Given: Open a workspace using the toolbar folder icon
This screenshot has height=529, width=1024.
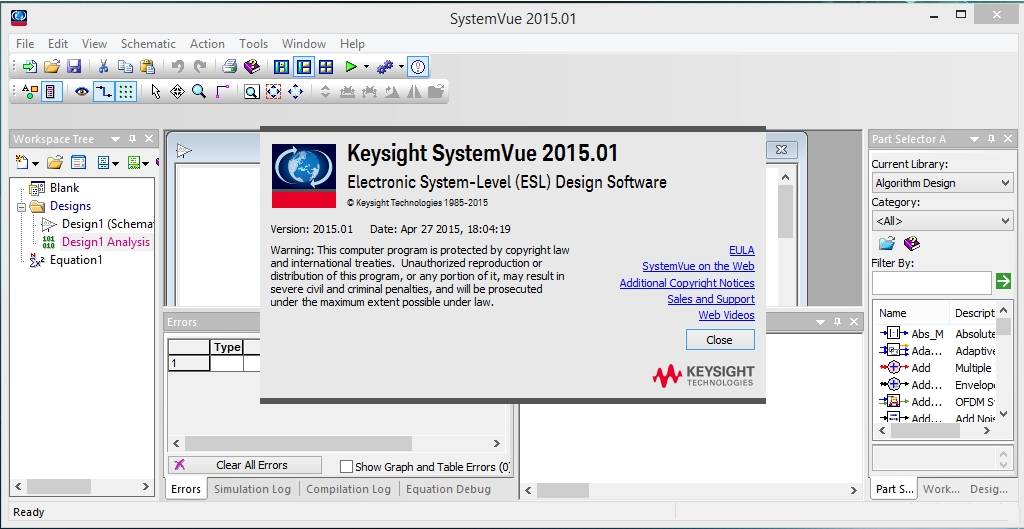Looking at the screenshot, I should [x=52, y=67].
